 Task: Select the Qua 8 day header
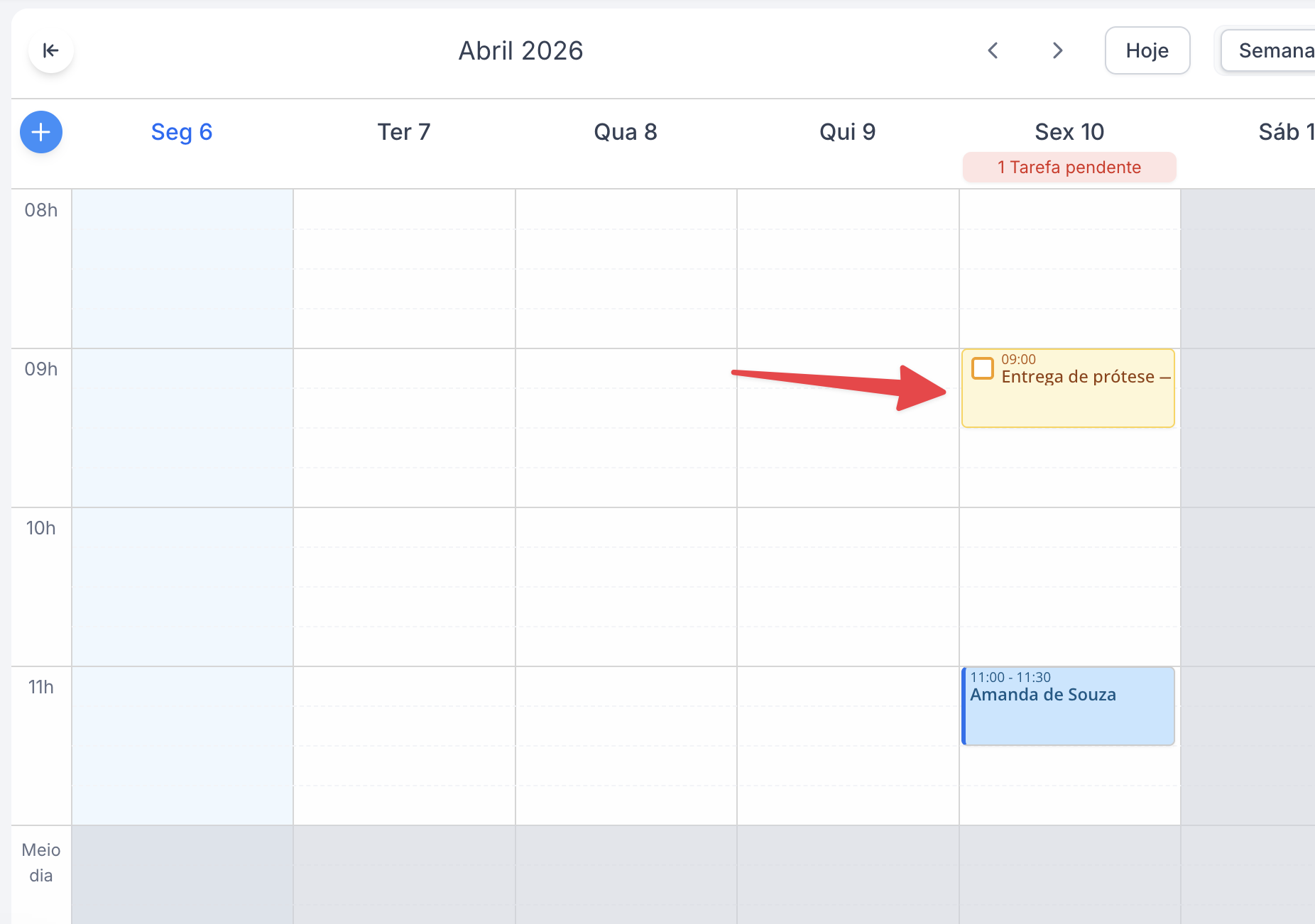pyautogui.click(x=626, y=132)
